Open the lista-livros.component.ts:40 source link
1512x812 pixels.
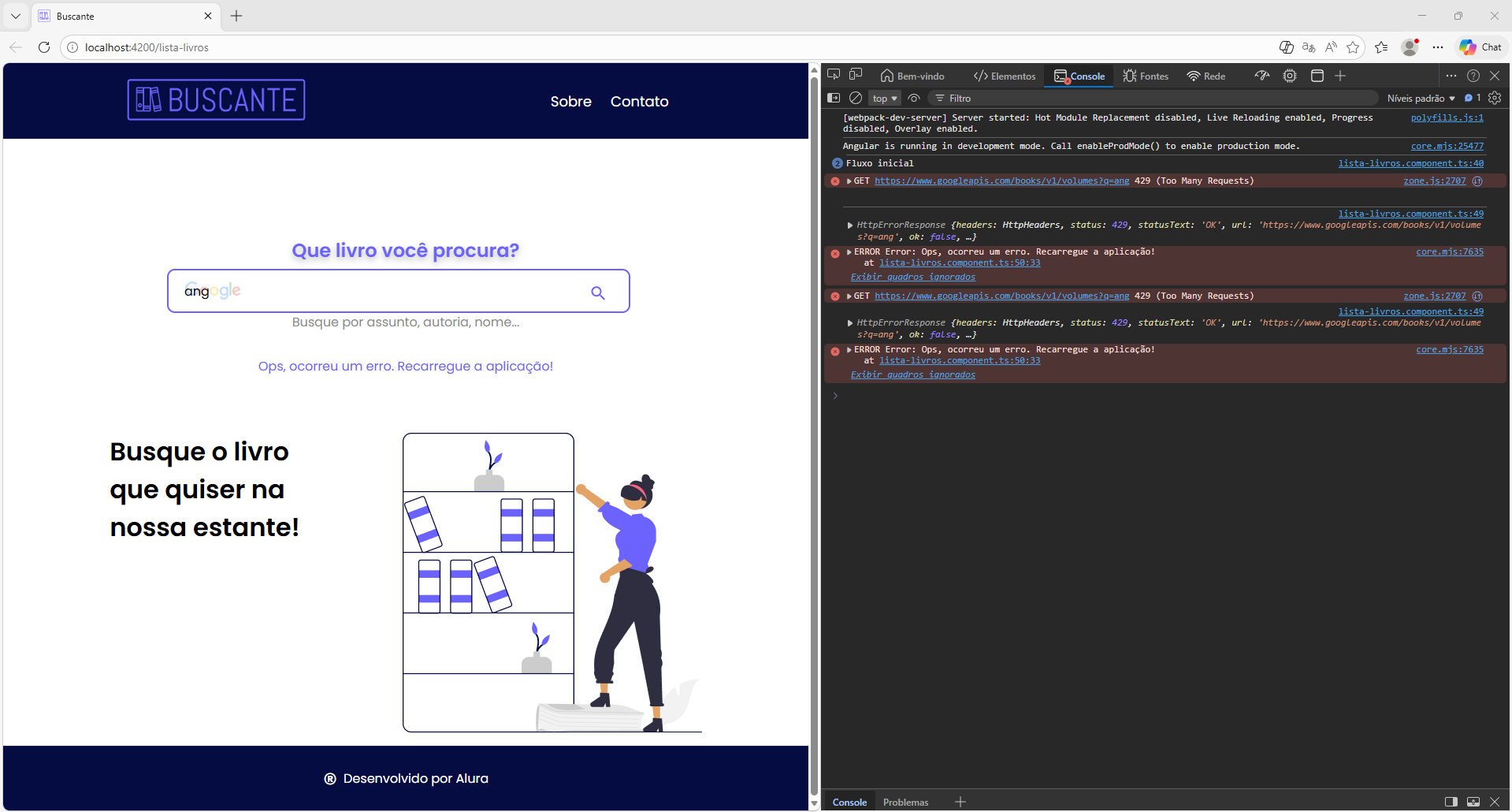click(x=1410, y=163)
